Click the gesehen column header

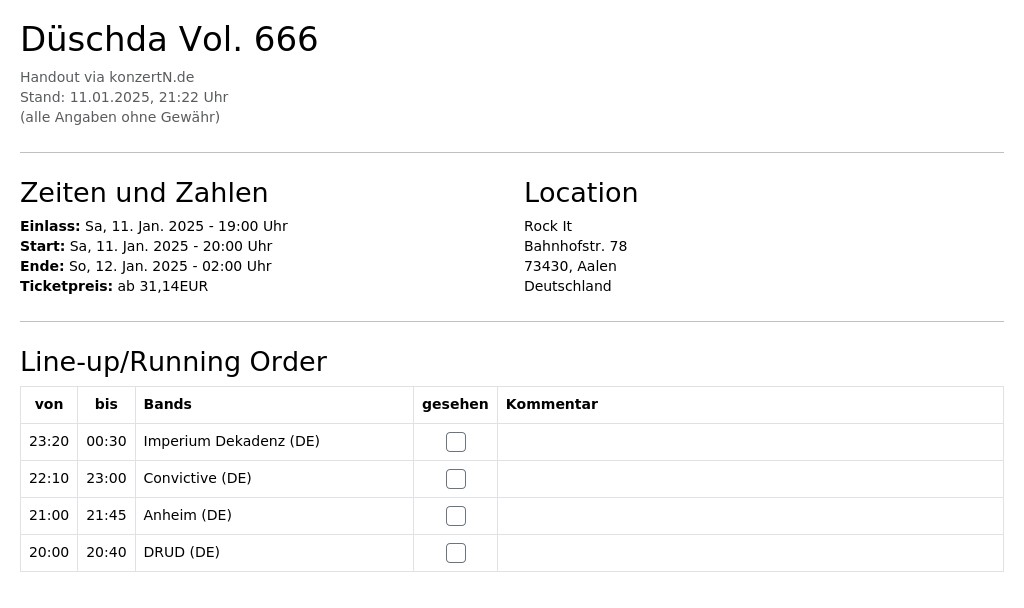coord(455,404)
